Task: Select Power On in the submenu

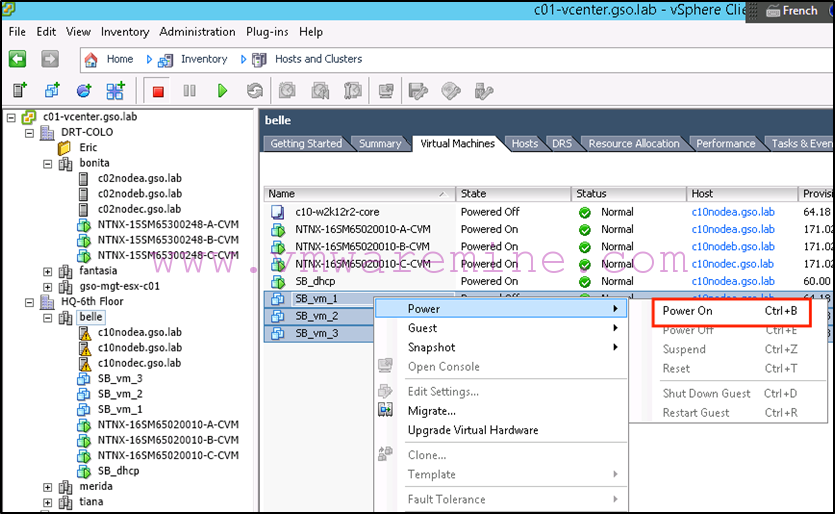Action: coord(731,311)
